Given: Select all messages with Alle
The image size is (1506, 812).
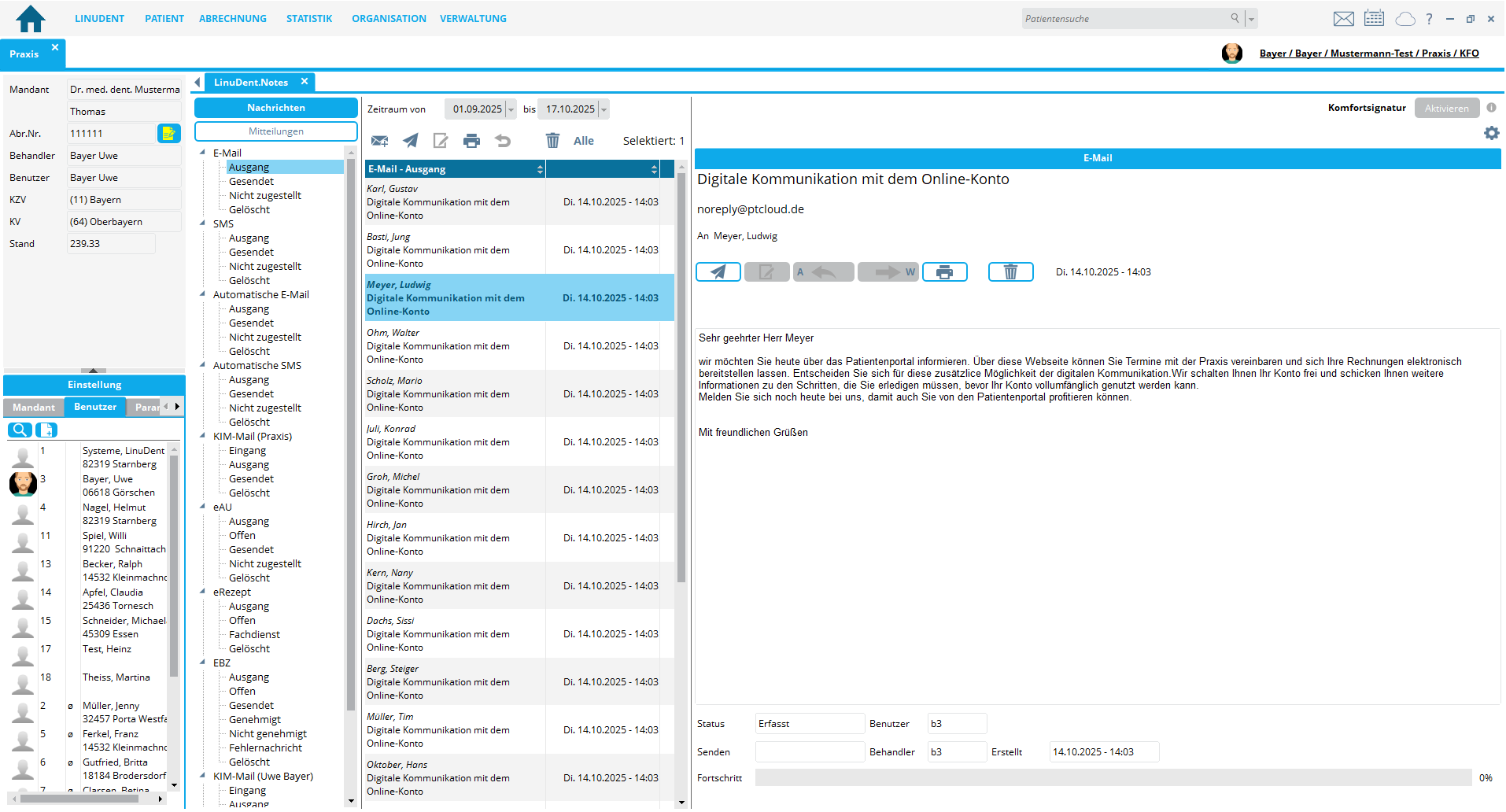Looking at the screenshot, I should pos(583,141).
